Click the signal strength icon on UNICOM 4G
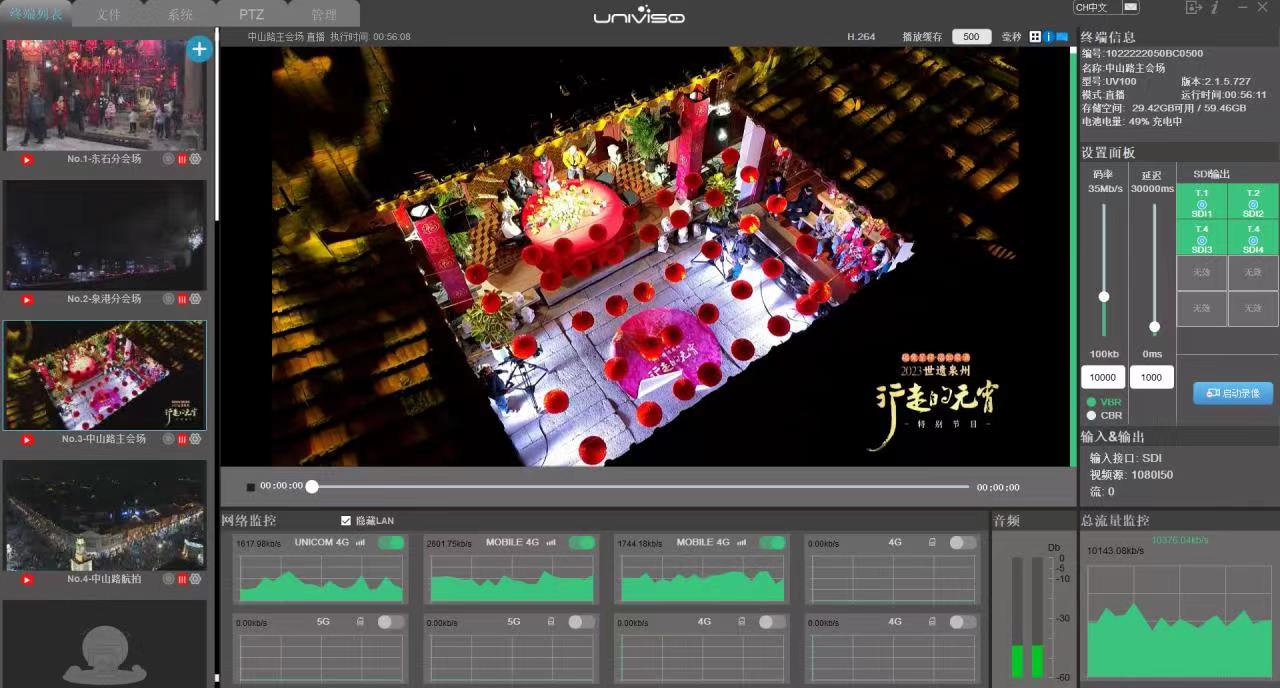This screenshot has height=688, width=1280. point(360,543)
